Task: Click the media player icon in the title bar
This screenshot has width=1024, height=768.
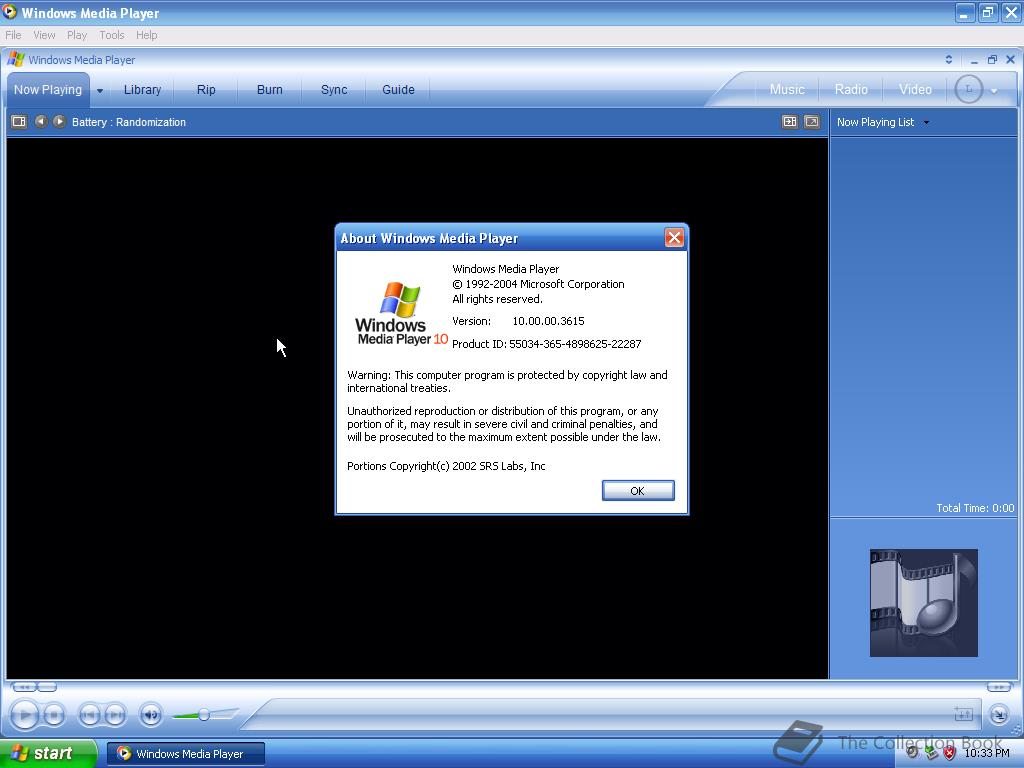Action: point(10,12)
